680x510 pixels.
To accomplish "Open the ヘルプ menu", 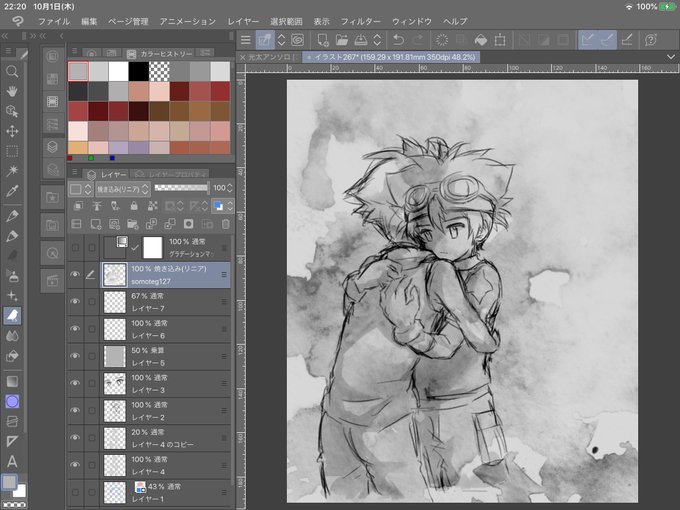I will click(x=455, y=21).
